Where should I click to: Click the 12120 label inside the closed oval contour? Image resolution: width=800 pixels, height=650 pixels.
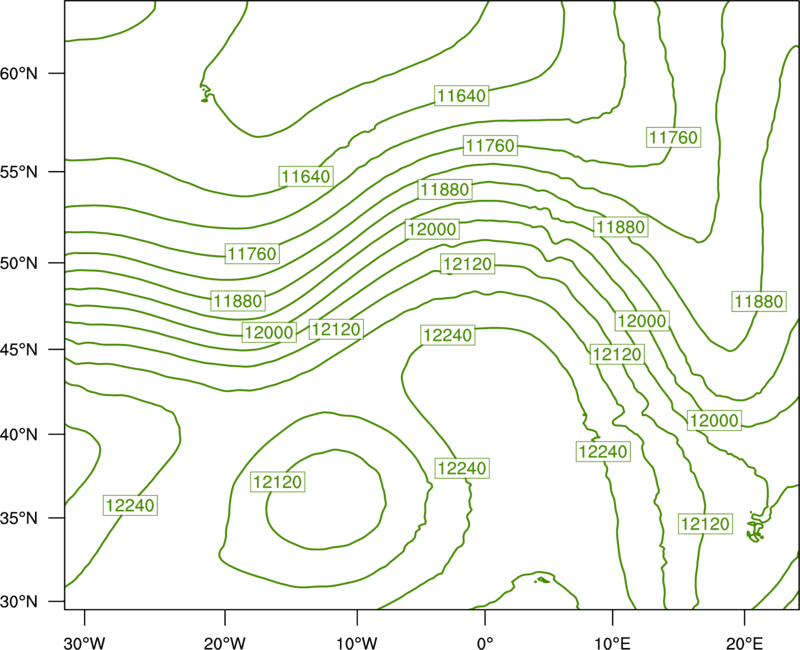click(278, 482)
